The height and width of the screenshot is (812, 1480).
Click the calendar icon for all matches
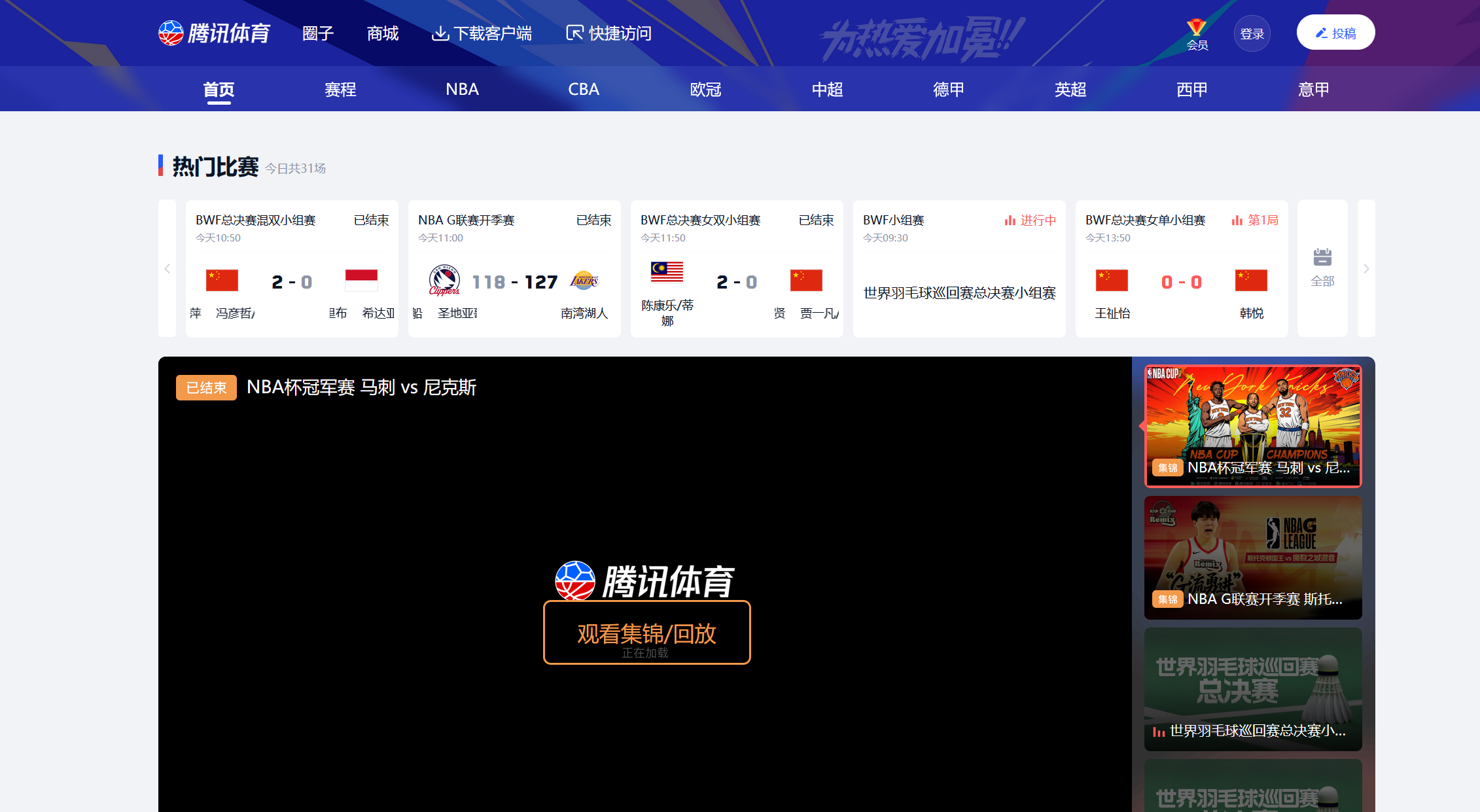[1322, 257]
